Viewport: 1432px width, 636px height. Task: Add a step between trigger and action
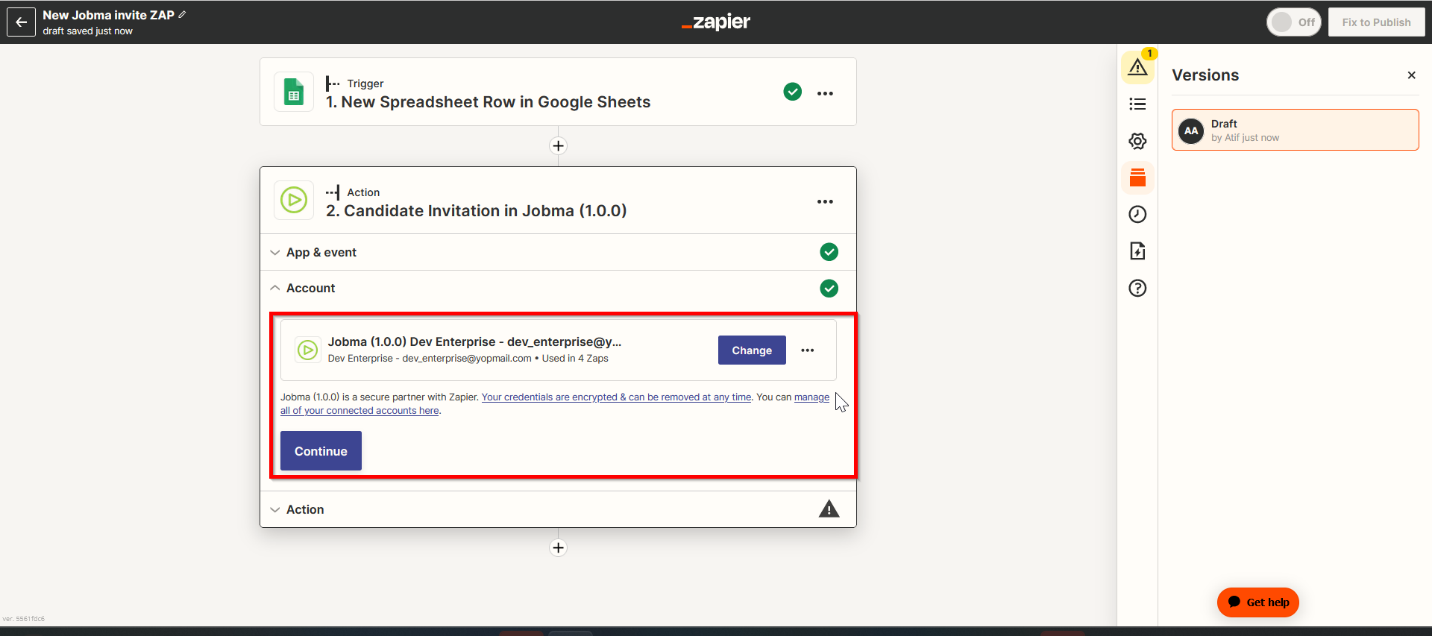tap(558, 146)
